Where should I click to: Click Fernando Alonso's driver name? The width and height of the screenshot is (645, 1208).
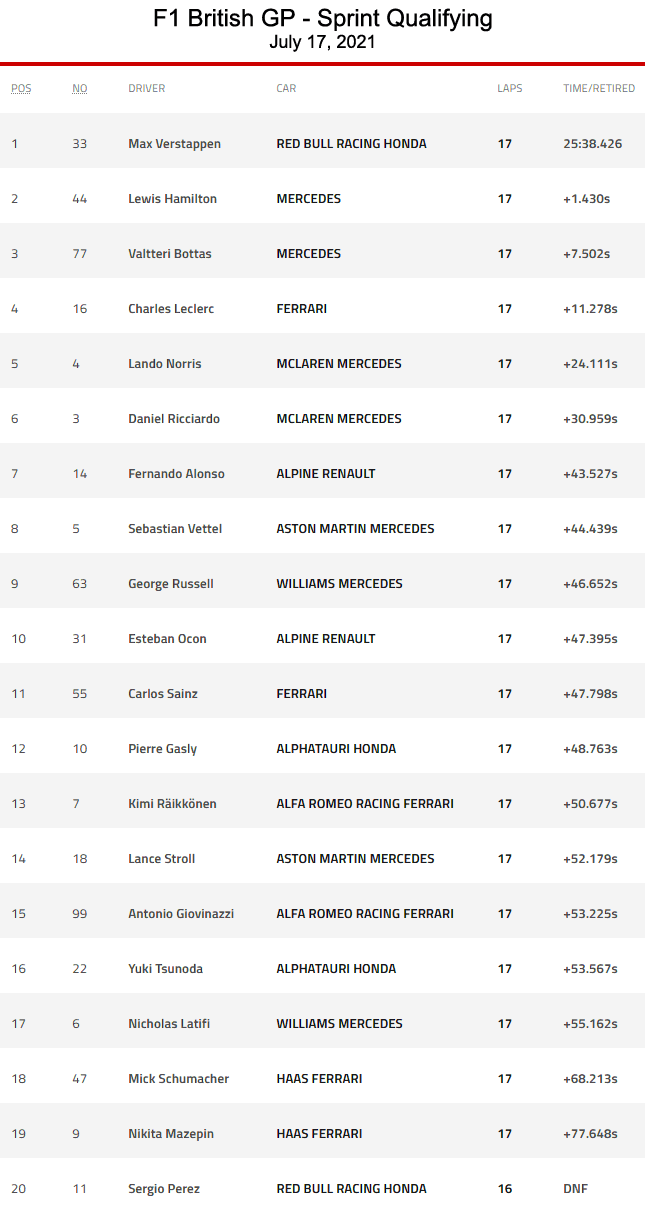pyautogui.click(x=176, y=474)
